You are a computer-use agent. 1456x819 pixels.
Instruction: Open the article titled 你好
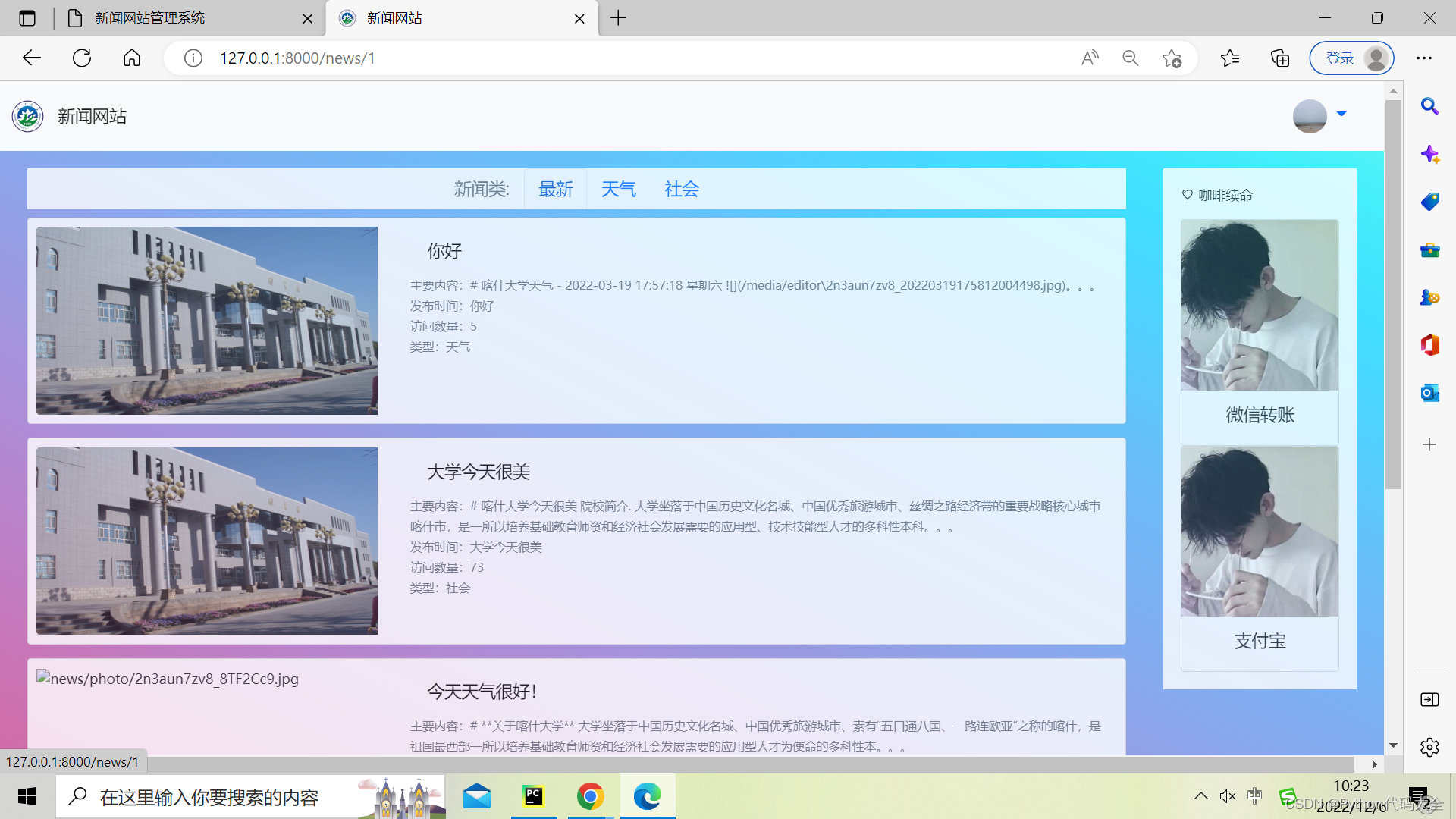(x=444, y=251)
